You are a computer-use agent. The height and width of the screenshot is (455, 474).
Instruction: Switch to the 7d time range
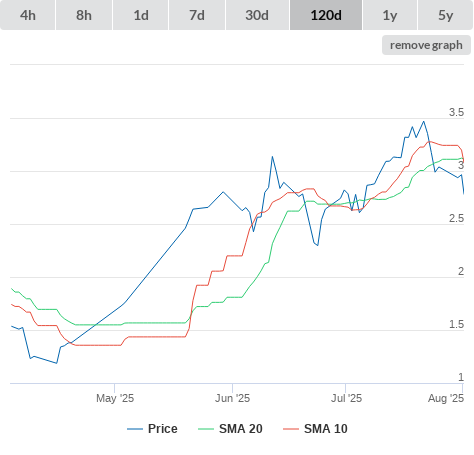pos(197,15)
